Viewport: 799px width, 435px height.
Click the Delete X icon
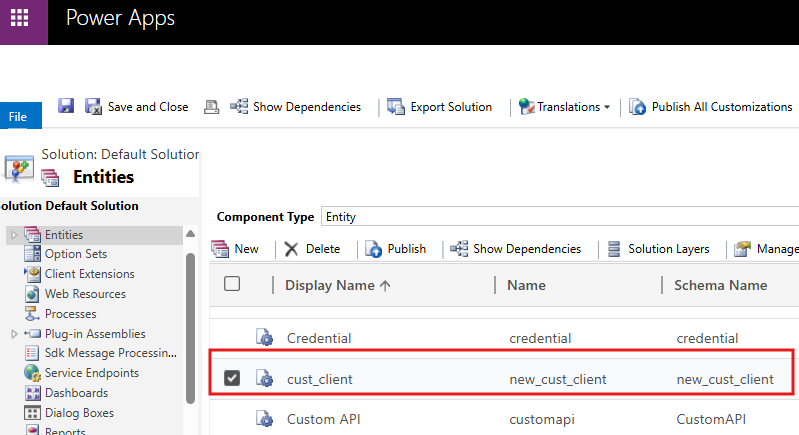[291, 249]
